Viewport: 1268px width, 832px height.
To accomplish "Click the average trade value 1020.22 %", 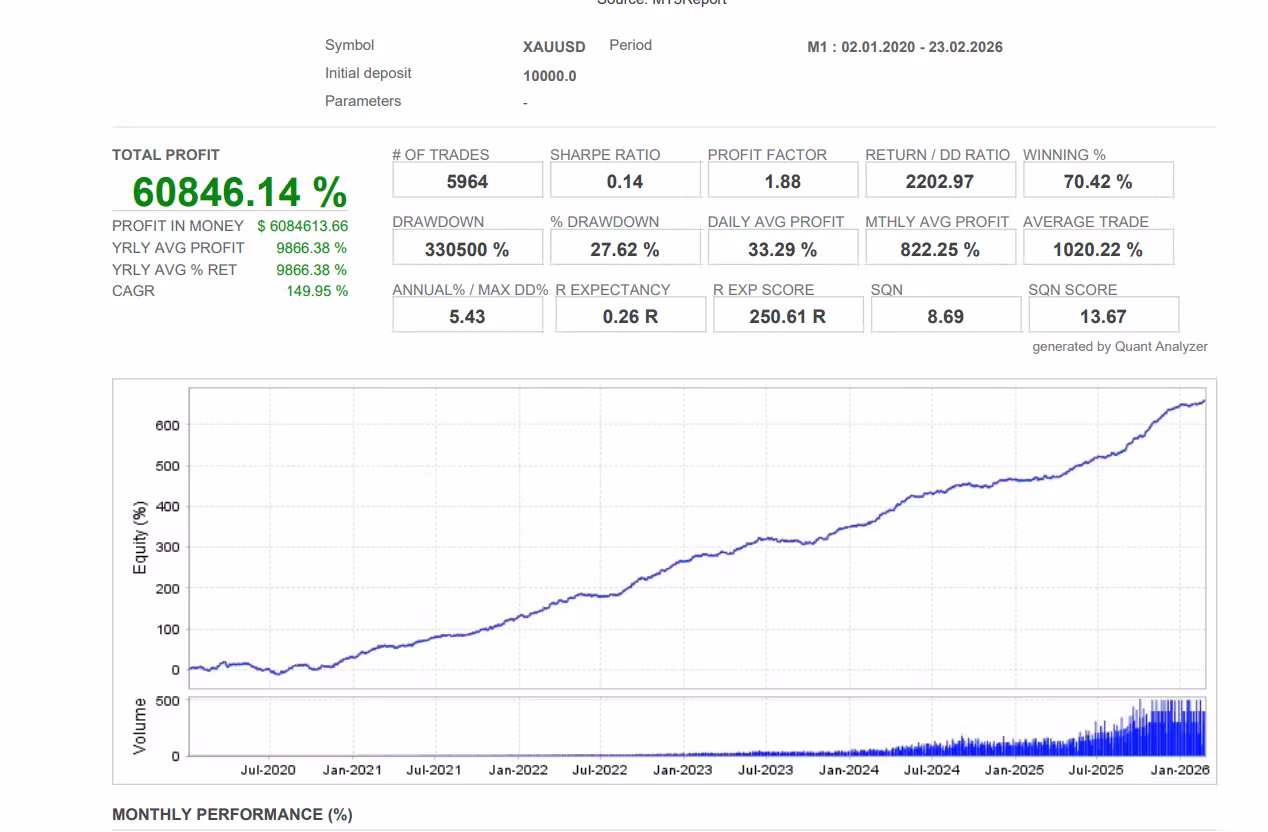I will [1098, 249].
